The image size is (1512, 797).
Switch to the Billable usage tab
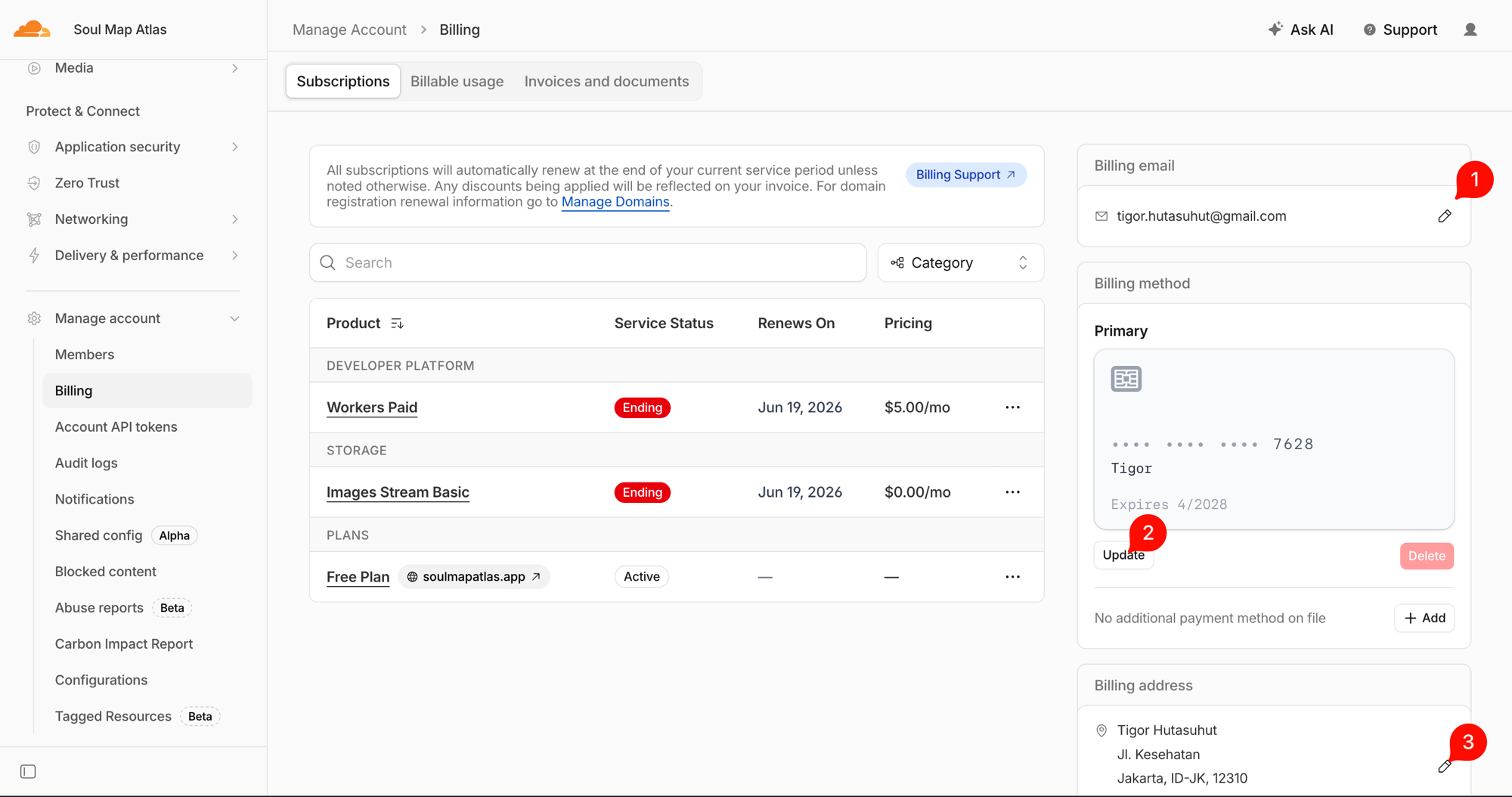point(457,82)
